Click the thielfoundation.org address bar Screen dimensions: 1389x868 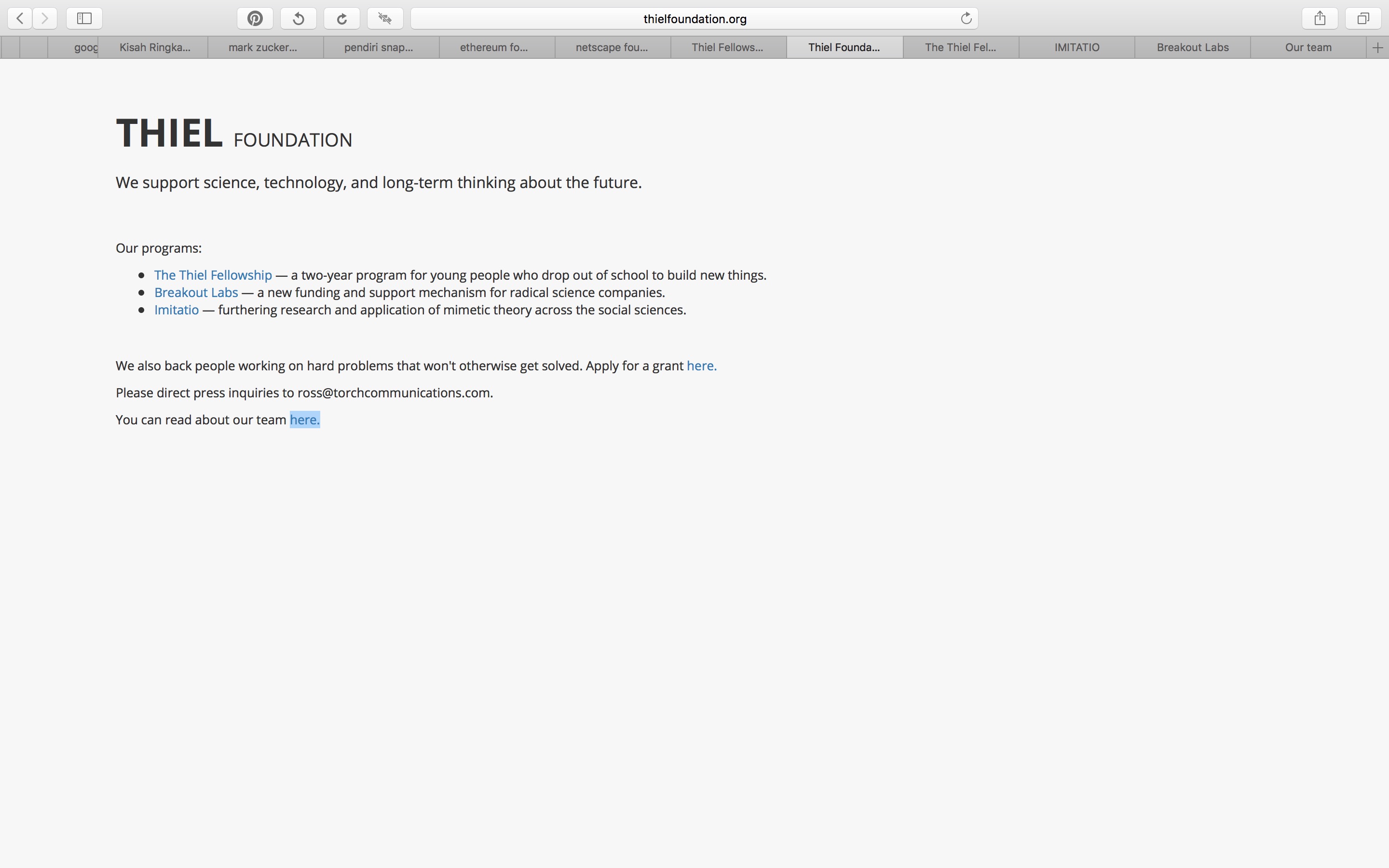(694, 18)
